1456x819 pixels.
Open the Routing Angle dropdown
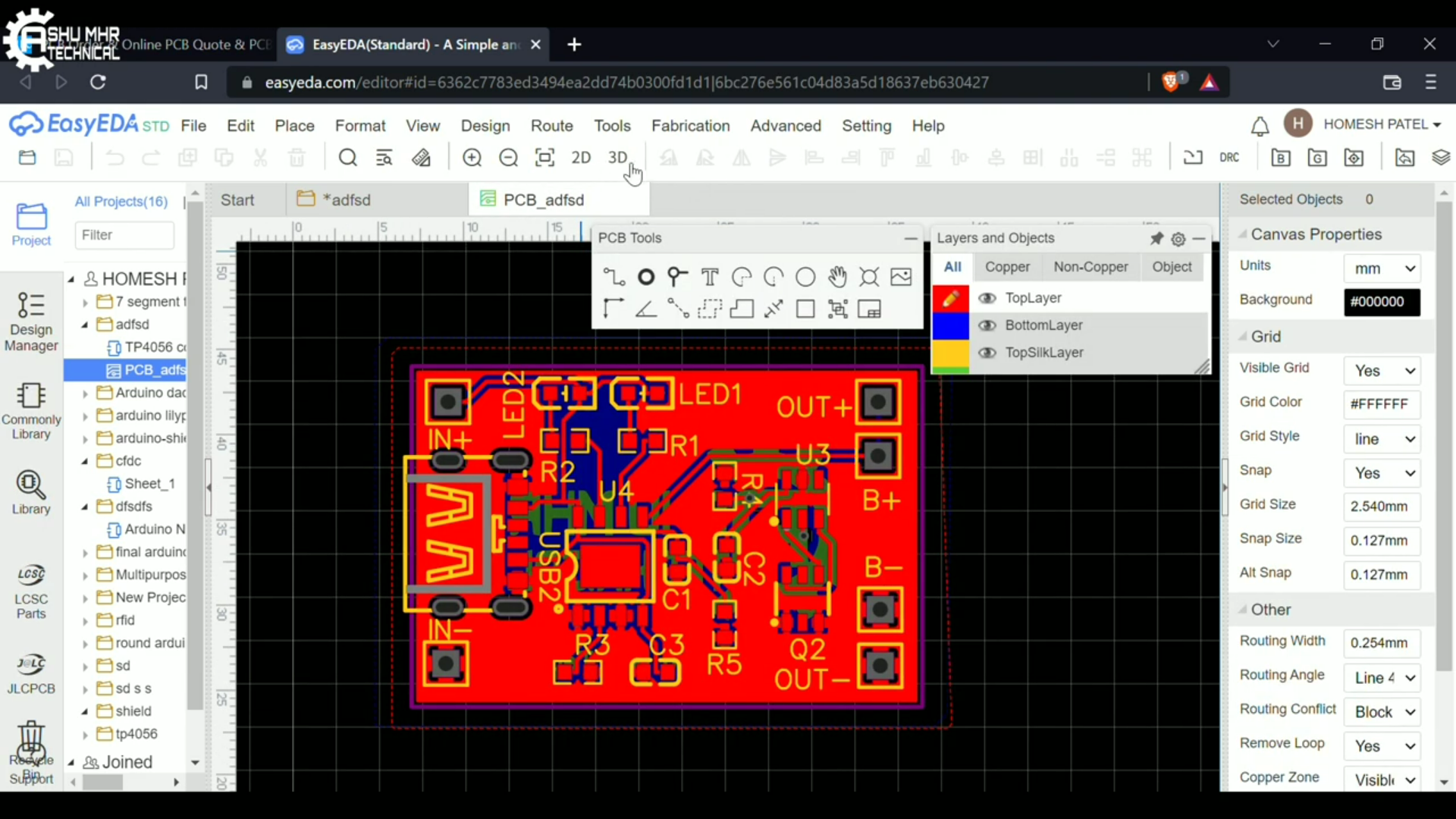tap(1382, 677)
